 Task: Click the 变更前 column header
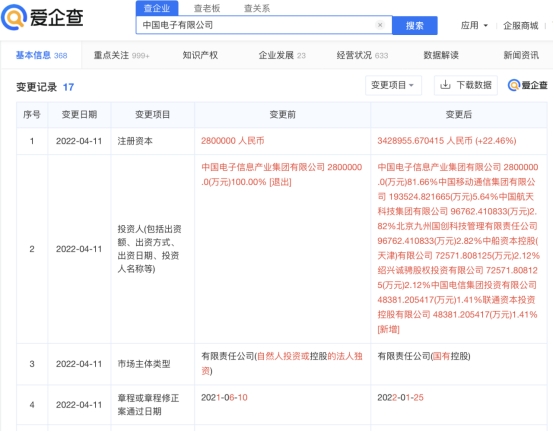282,114
